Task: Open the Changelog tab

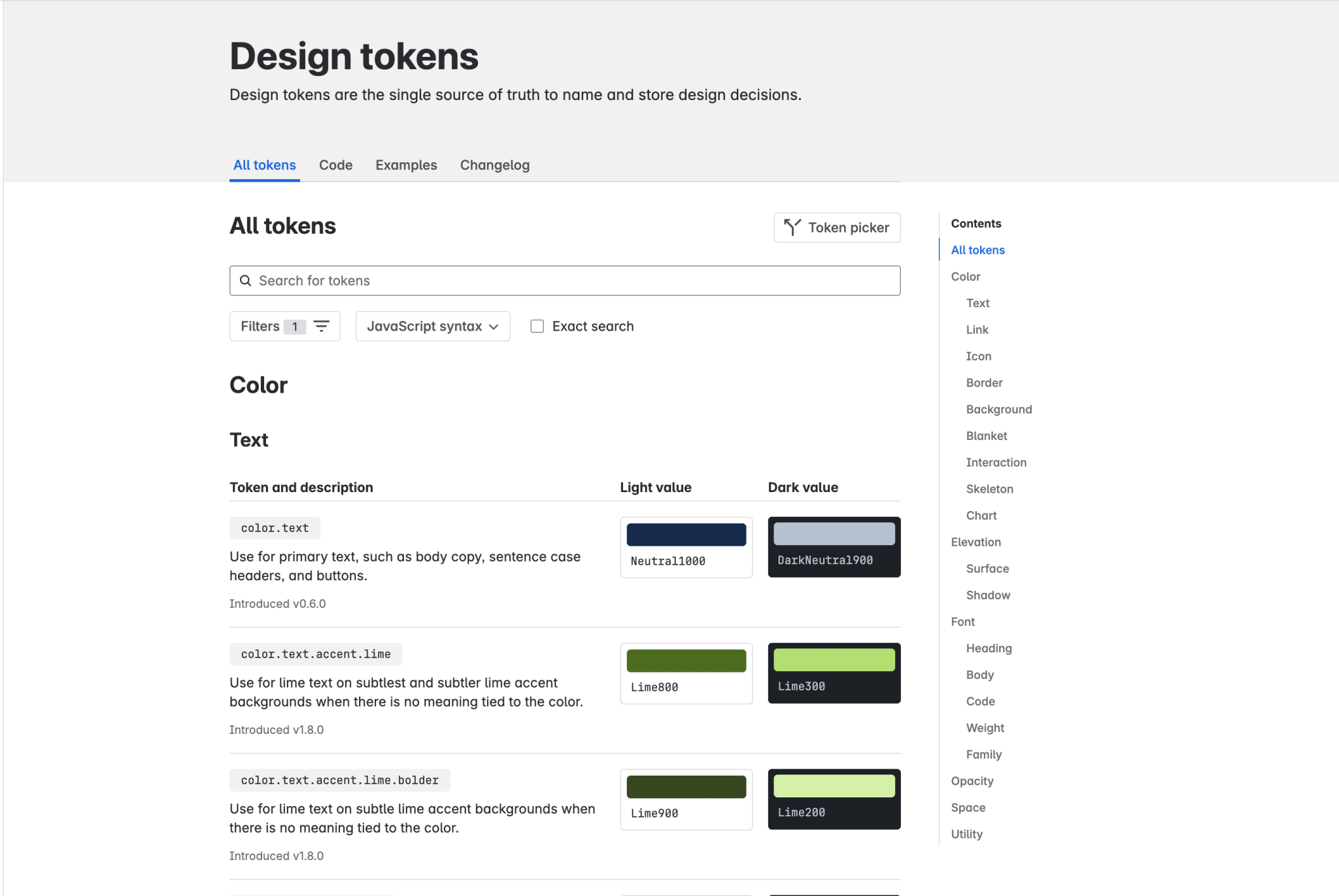Action: point(494,165)
